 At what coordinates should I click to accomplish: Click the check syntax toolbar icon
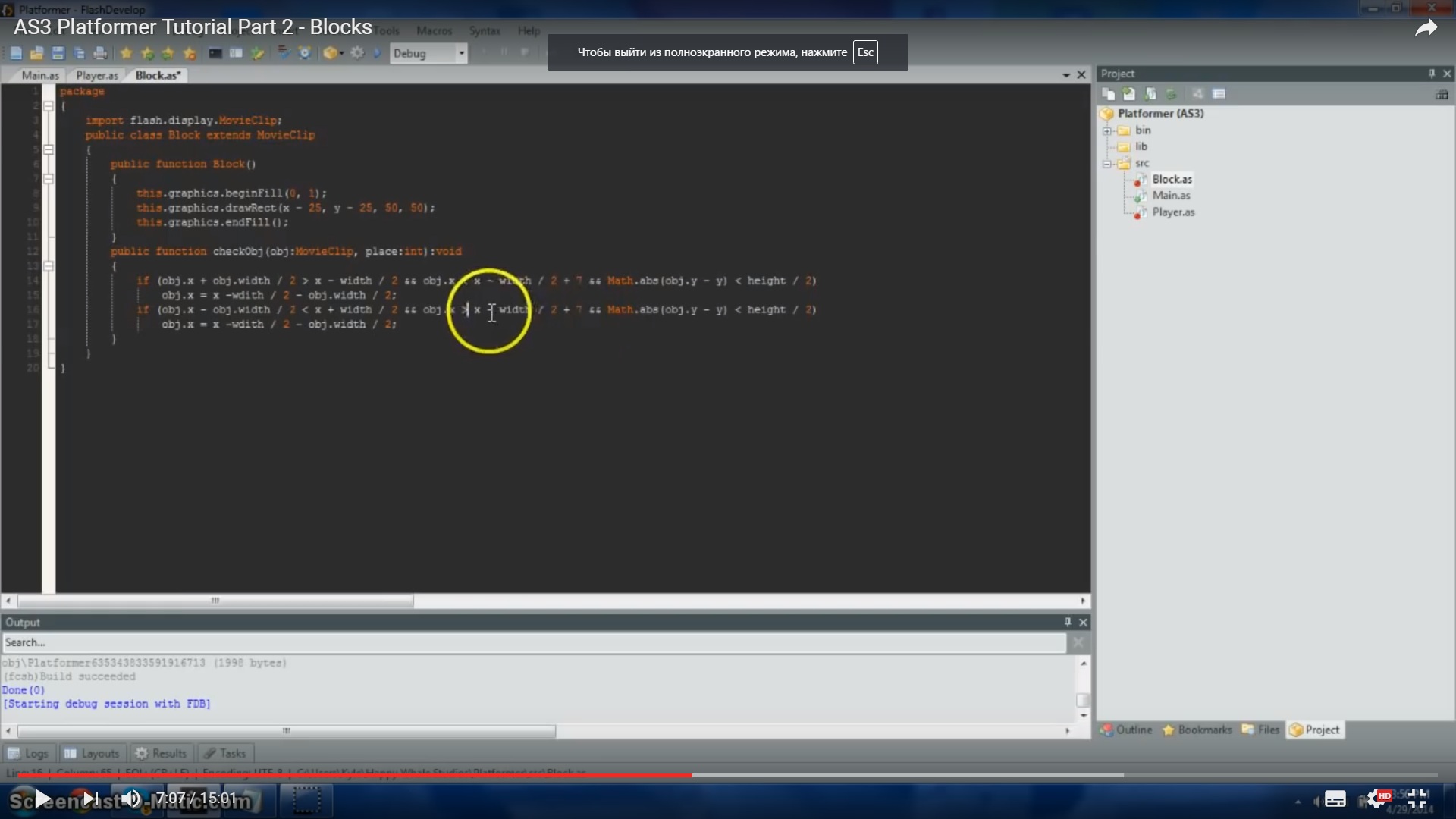pyautogui.click(x=284, y=53)
